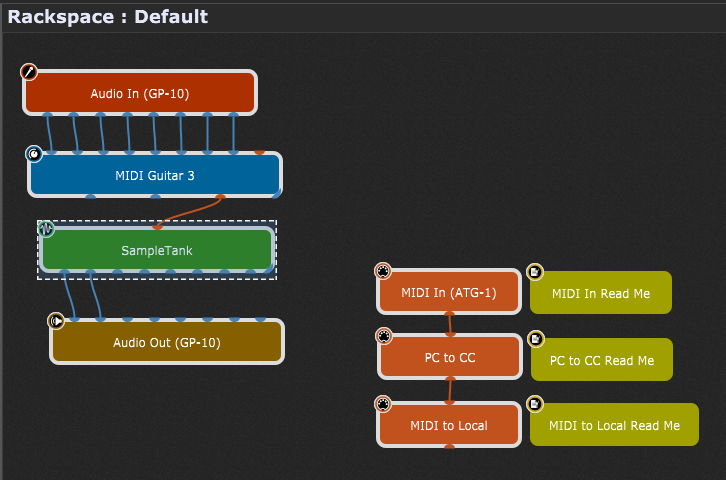
Task: Click the MIDI icon on PC to CC block
Action: click(383, 336)
